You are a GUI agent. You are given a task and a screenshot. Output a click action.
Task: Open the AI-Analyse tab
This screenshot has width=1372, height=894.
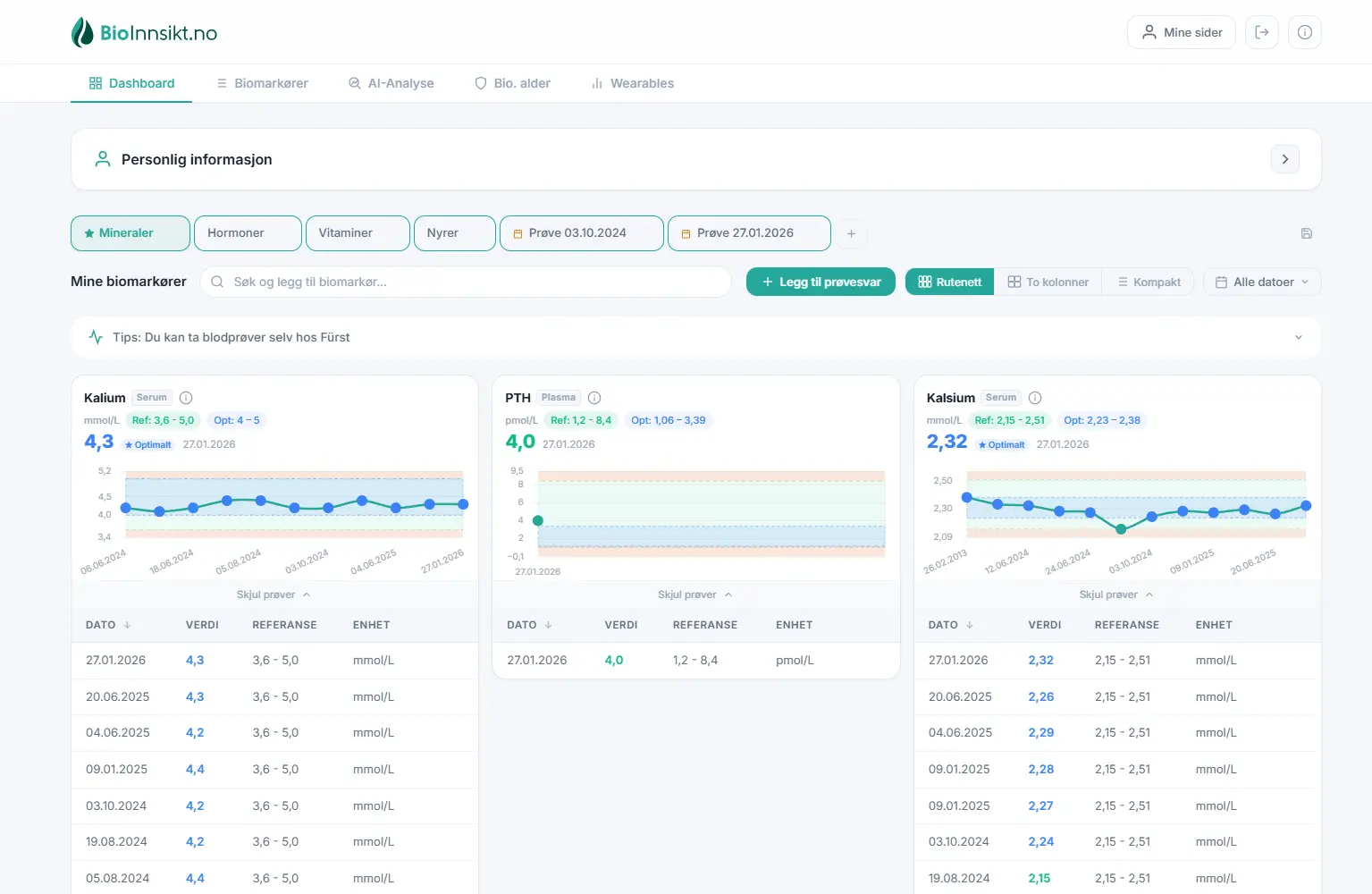point(391,83)
